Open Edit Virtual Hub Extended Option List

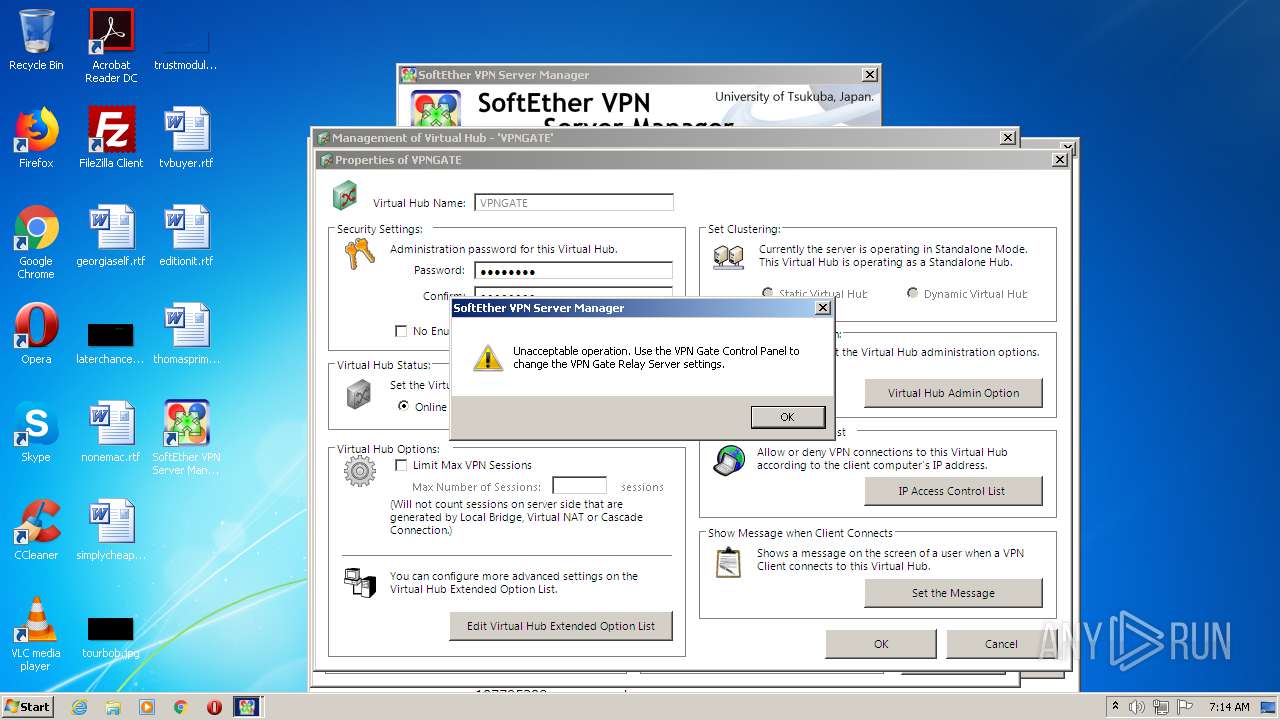click(561, 626)
